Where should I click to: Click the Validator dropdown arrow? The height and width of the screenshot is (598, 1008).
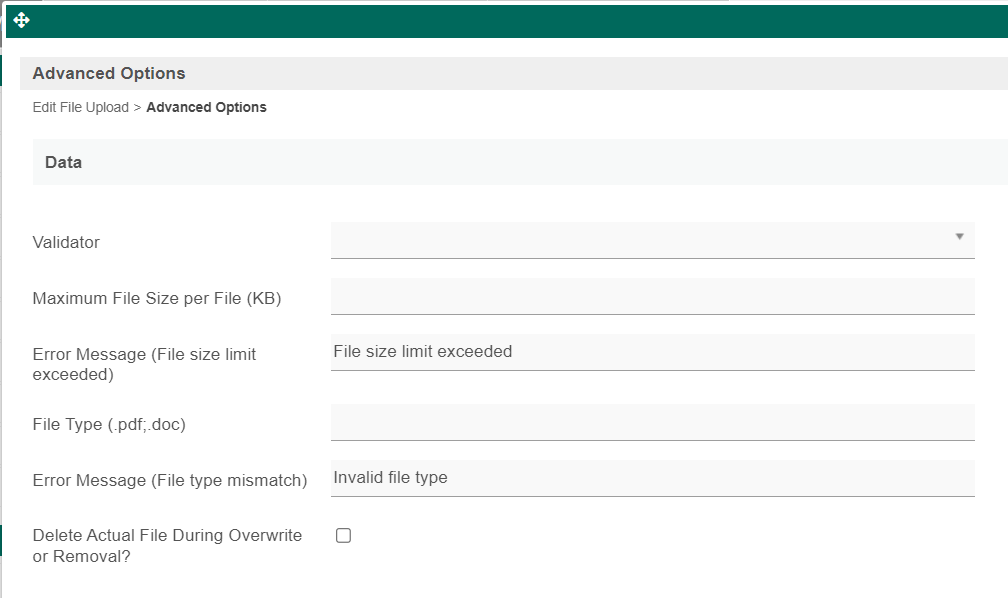pyautogui.click(x=959, y=237)
